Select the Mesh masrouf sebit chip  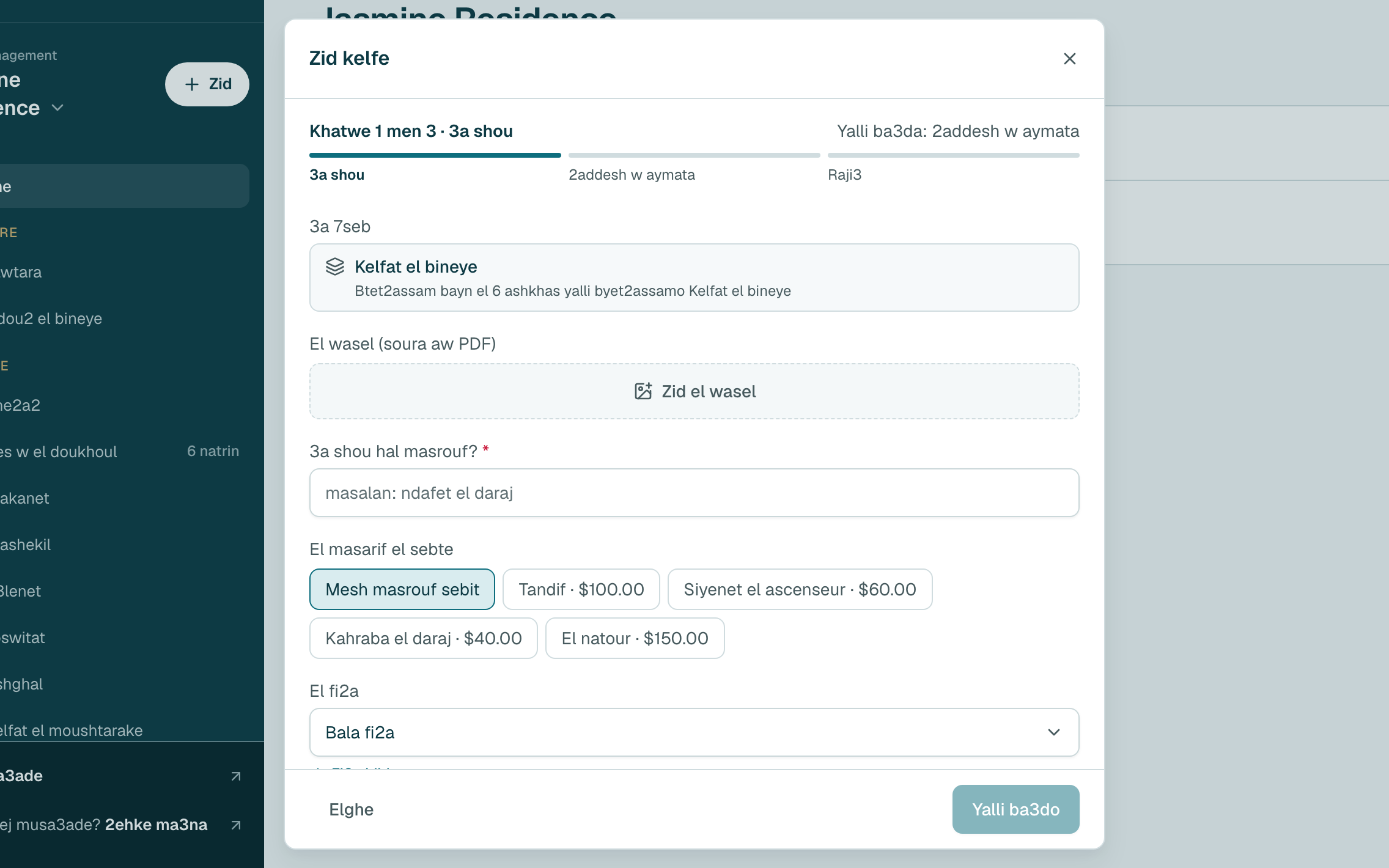click(x=402, y=589)
